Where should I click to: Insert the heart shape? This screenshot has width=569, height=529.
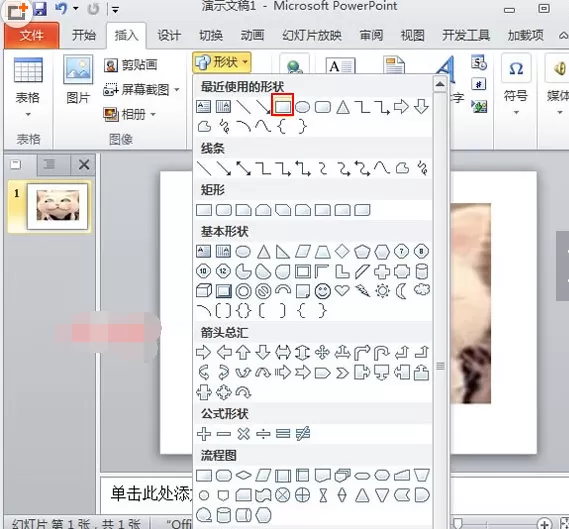click(x=342, y=290)
